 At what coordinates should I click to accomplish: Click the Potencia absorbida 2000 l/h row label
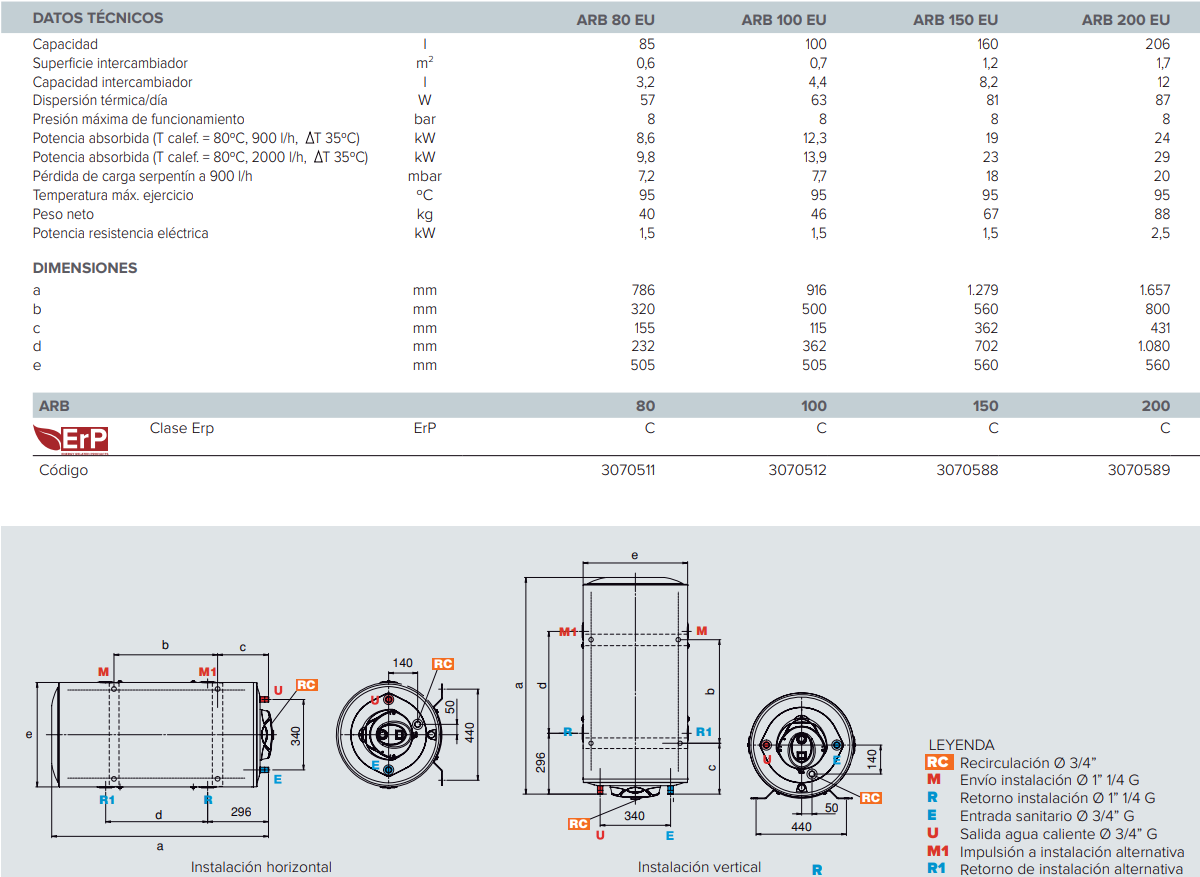(200, 157)
